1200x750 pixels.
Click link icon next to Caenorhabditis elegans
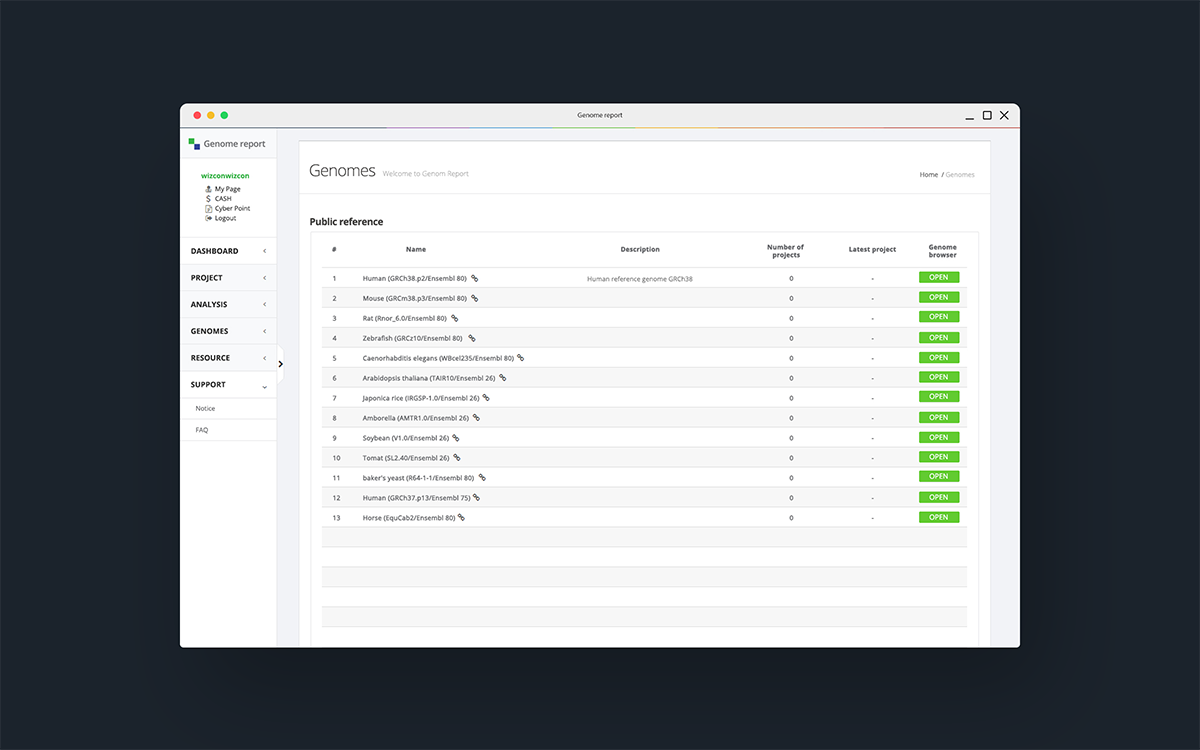(x=521, y=358)
